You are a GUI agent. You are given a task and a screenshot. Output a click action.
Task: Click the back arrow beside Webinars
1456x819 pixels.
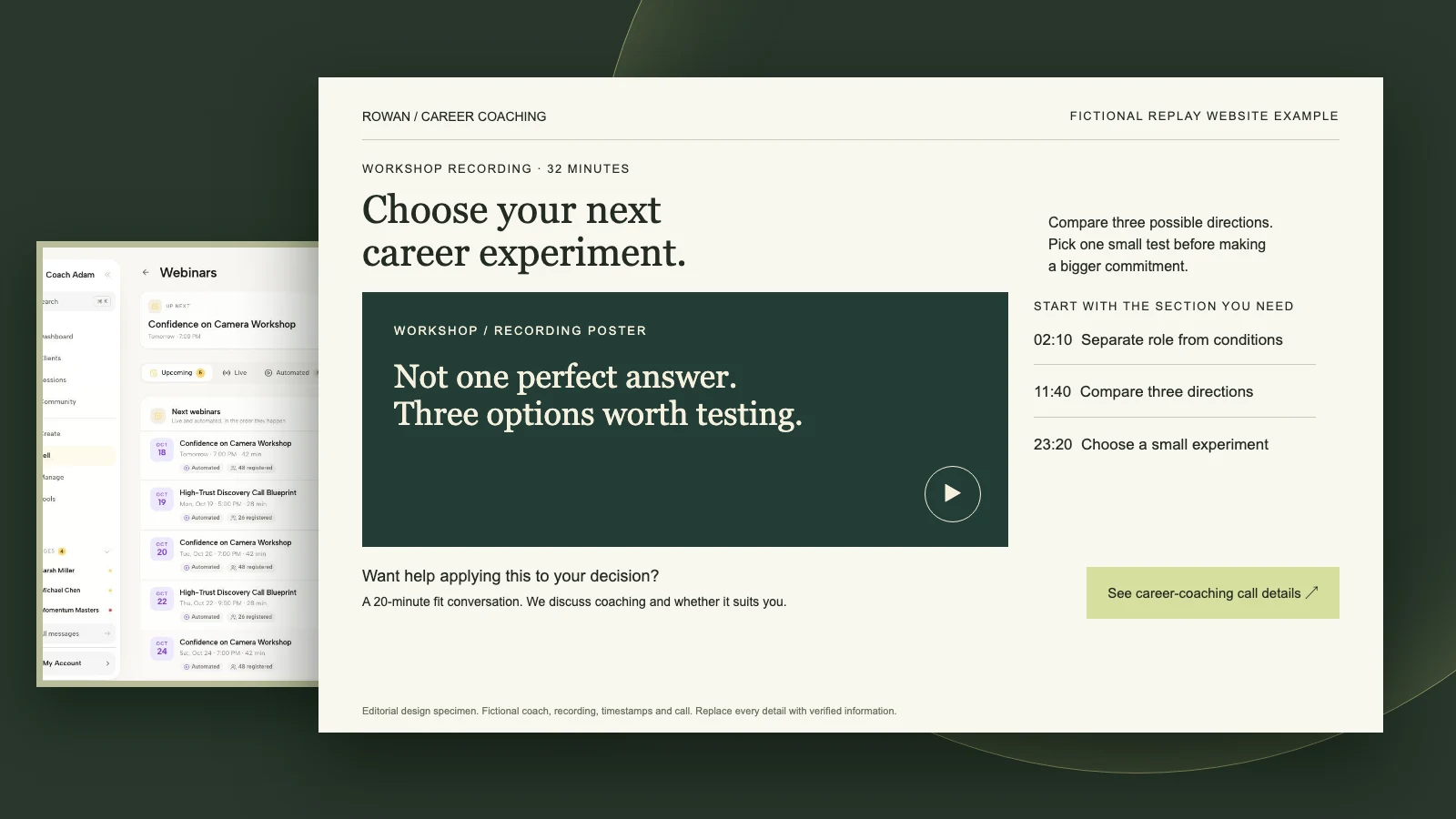coord(146,272)
